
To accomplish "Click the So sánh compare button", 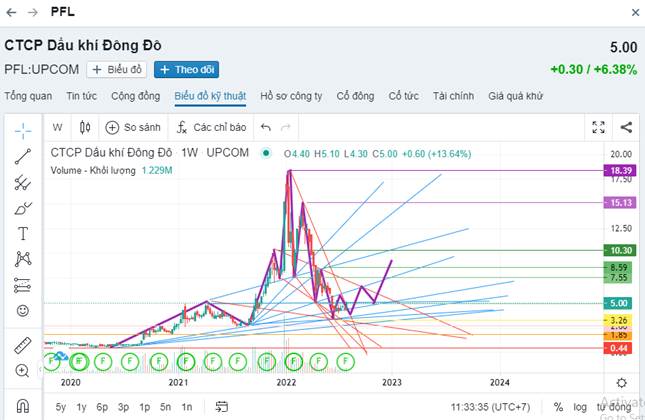I will click(x=133, y=127).
